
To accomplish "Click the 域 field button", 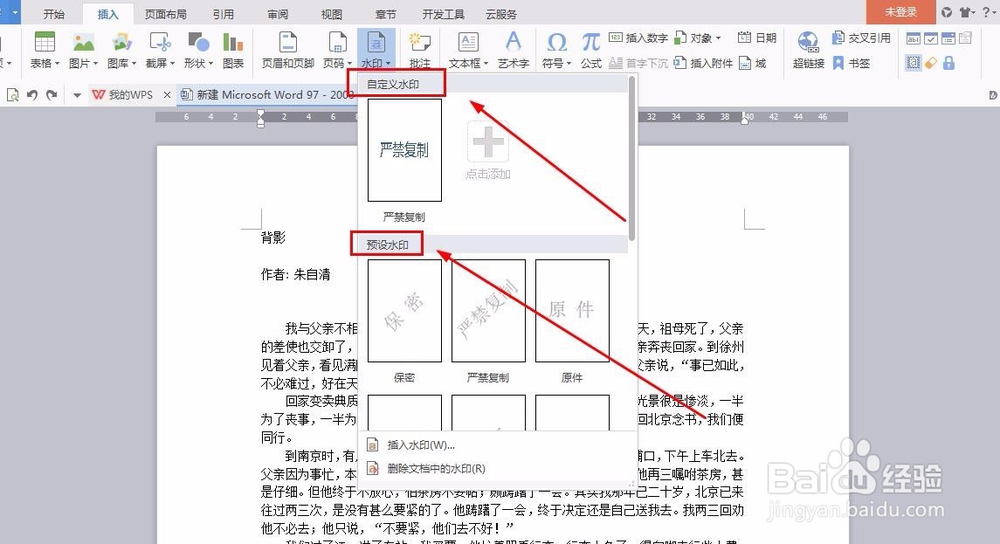I will [753, 62].
